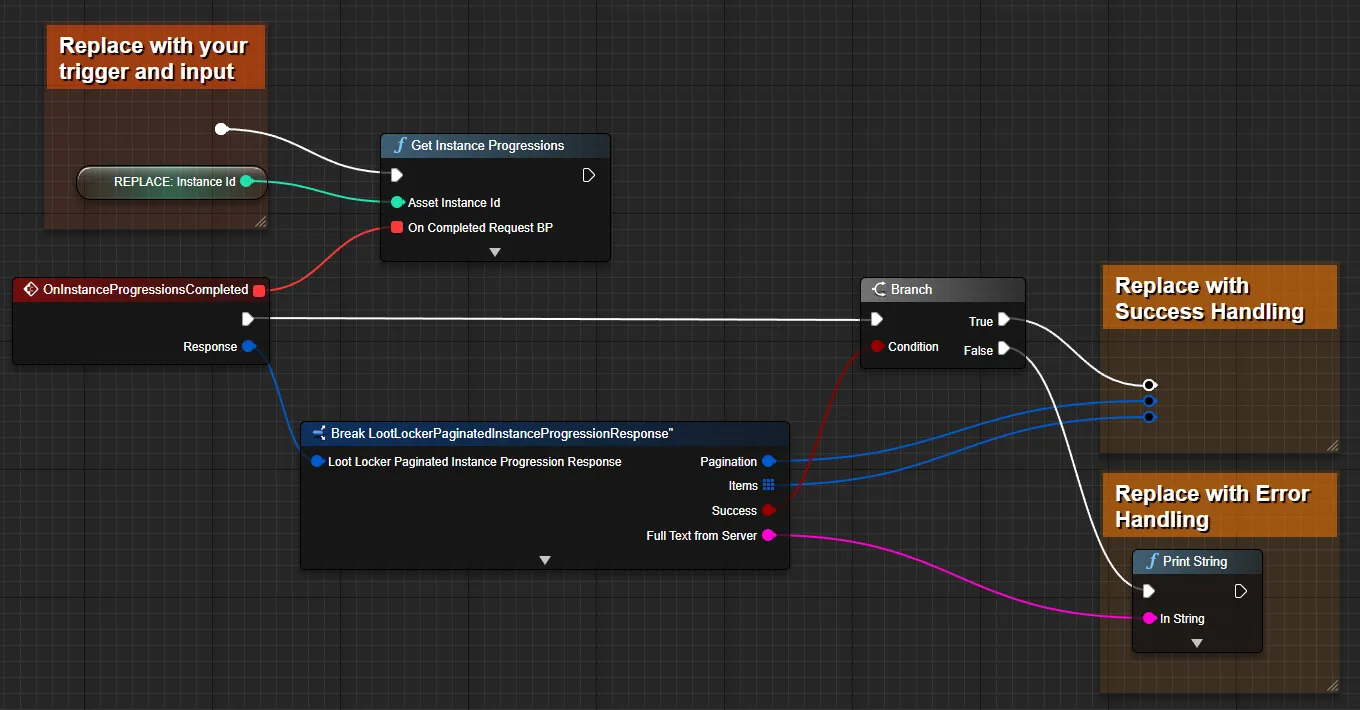
Task: Click the Print String execution output pin
Action: 1241,591
